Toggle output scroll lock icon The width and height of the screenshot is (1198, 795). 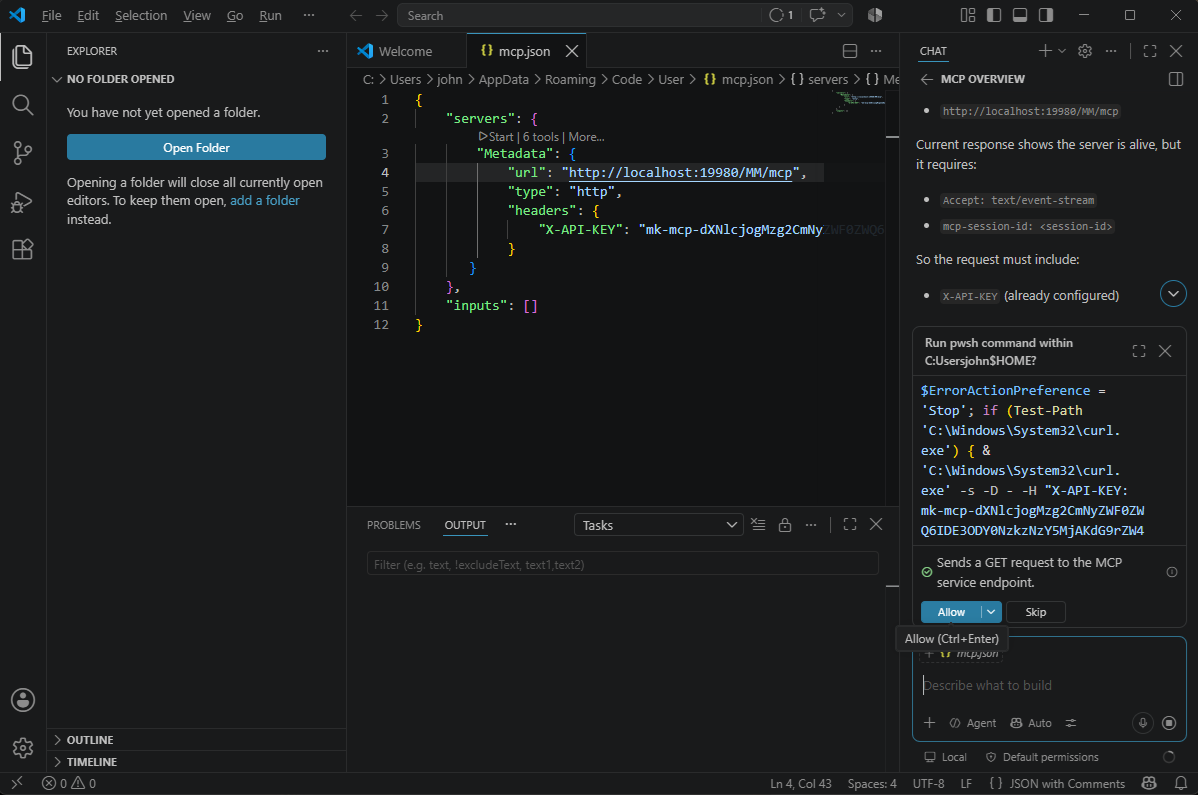[x=785, y=525]
